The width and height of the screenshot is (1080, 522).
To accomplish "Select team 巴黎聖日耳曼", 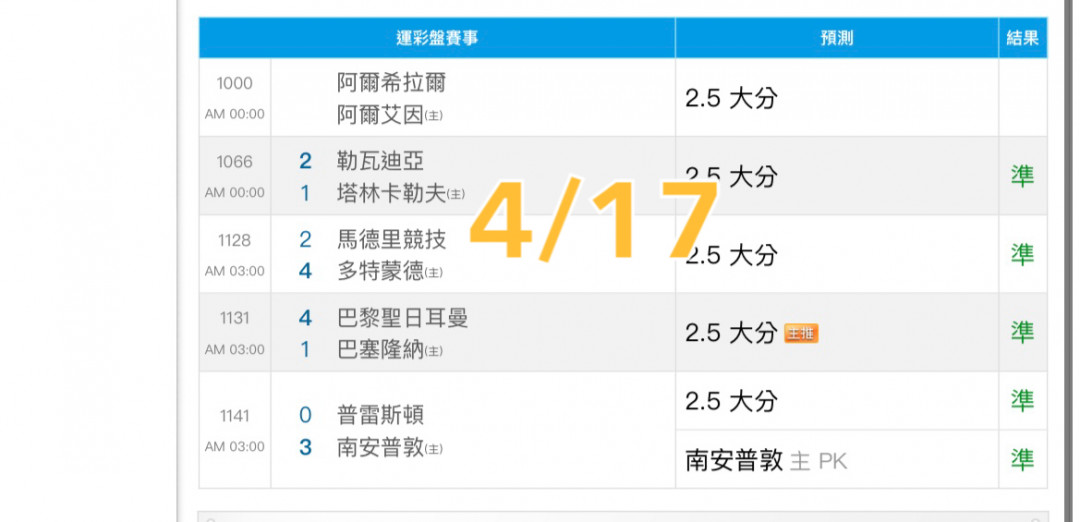I will [402, 317].
